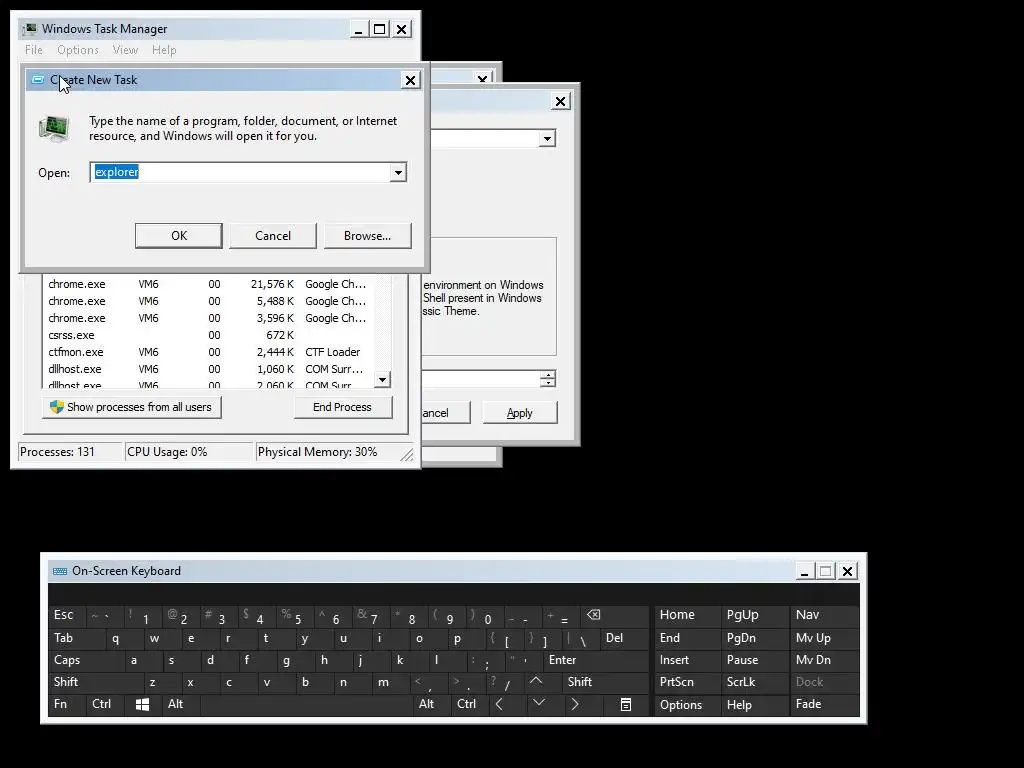
Task: Toggle the right Ctrl key
Action: point(470,705)
